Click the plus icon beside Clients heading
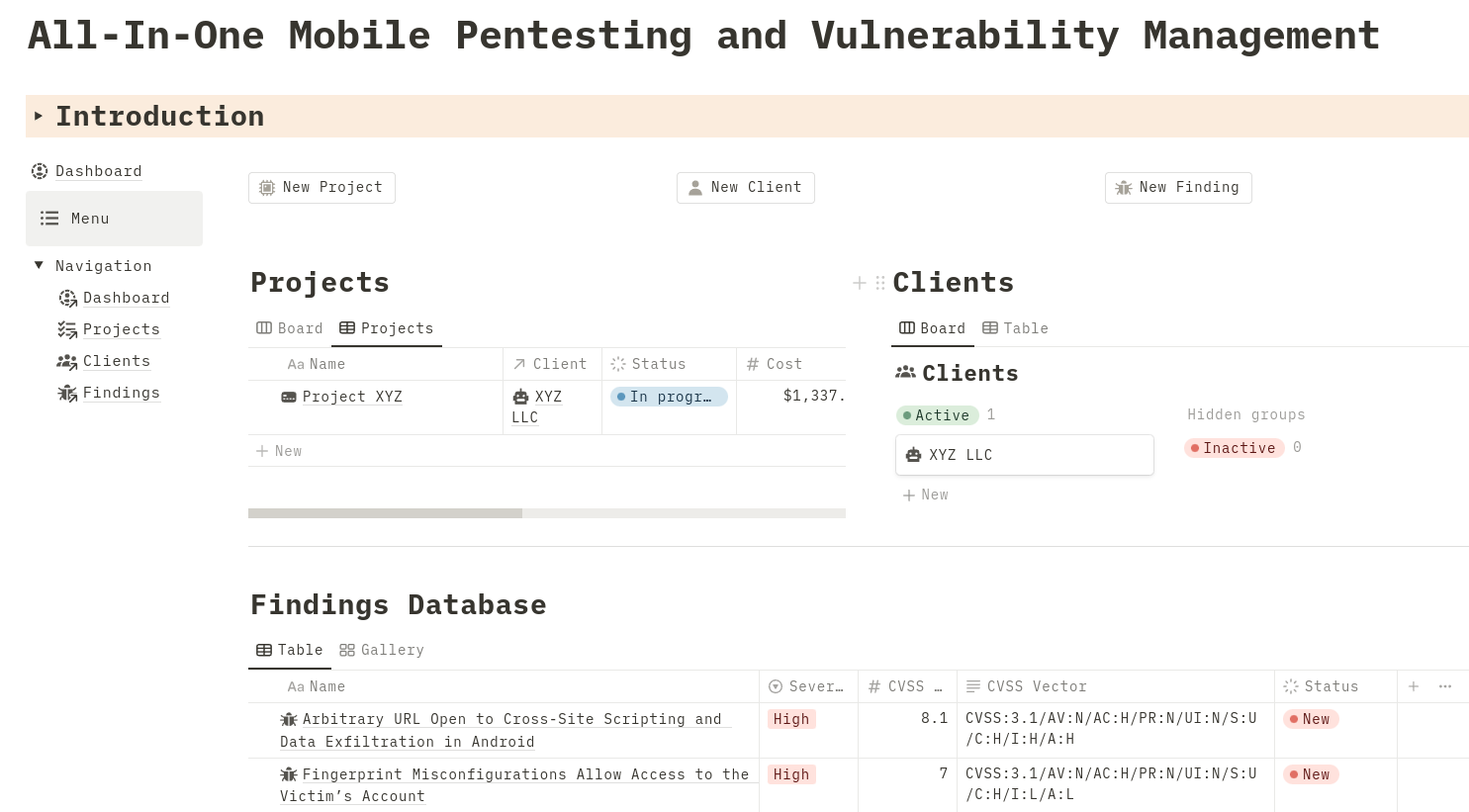1469x812 pixels. pos(860,283)
